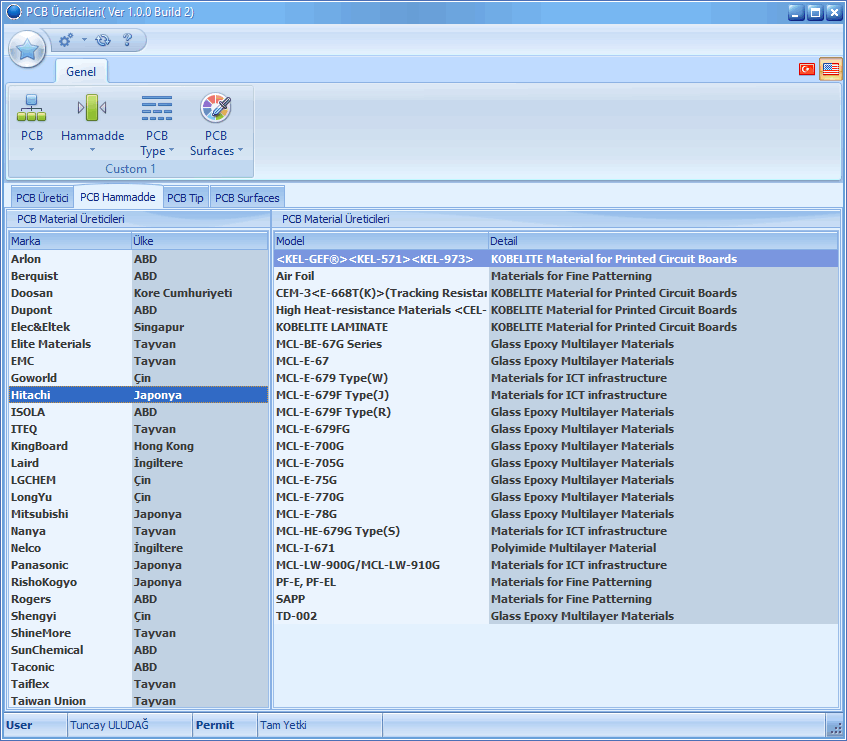Switch language with the Turkish flag icon
The height and width of the screenshot is (741, 847).
coord(806,69)
